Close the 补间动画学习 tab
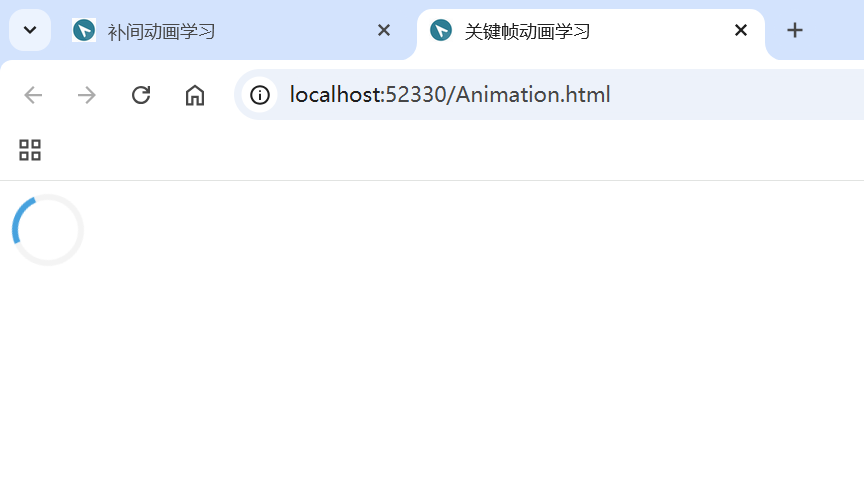Screen dimensions: 864x498 (x=384, y=30)
